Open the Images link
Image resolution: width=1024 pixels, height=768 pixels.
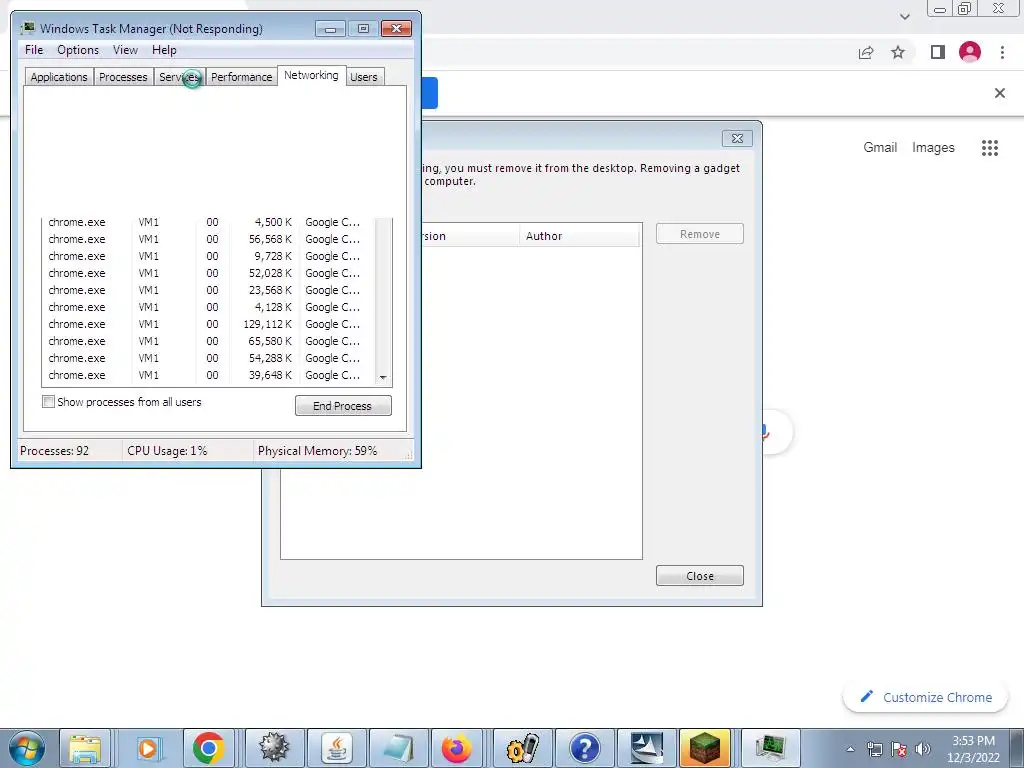click(x=933, y=148)
